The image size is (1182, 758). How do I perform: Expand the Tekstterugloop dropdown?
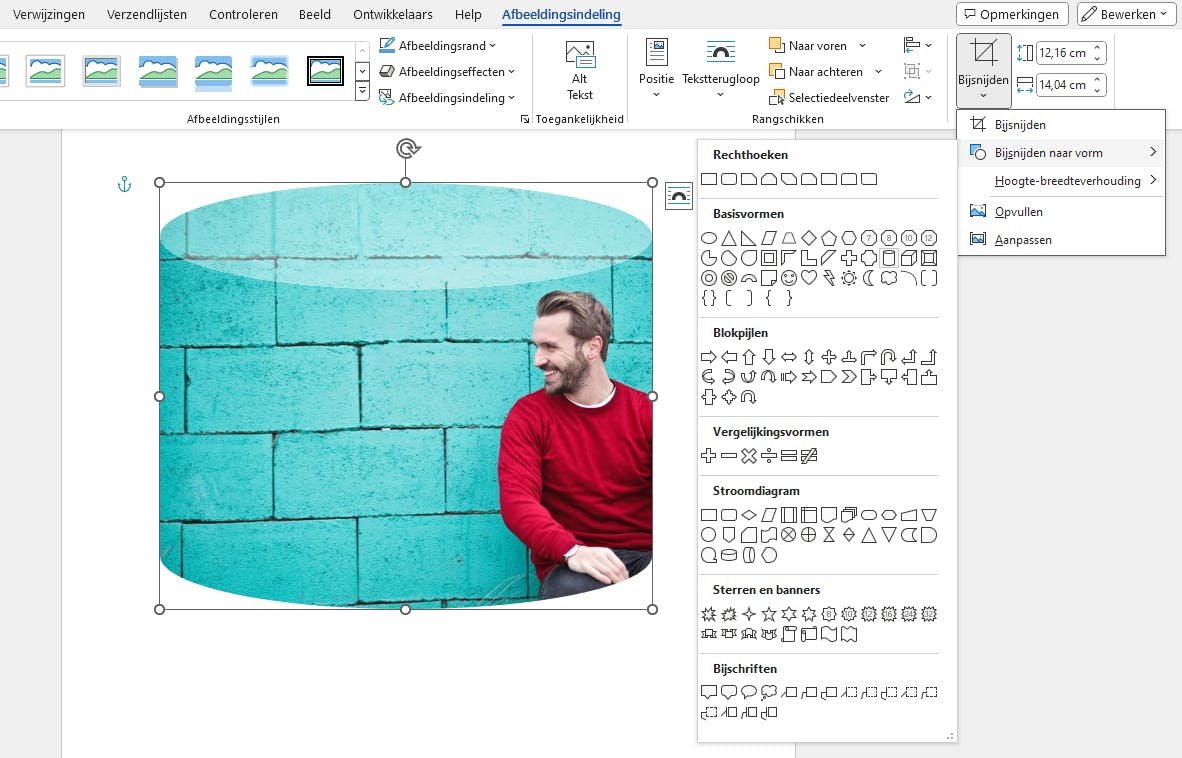click(x=720, y=96)
